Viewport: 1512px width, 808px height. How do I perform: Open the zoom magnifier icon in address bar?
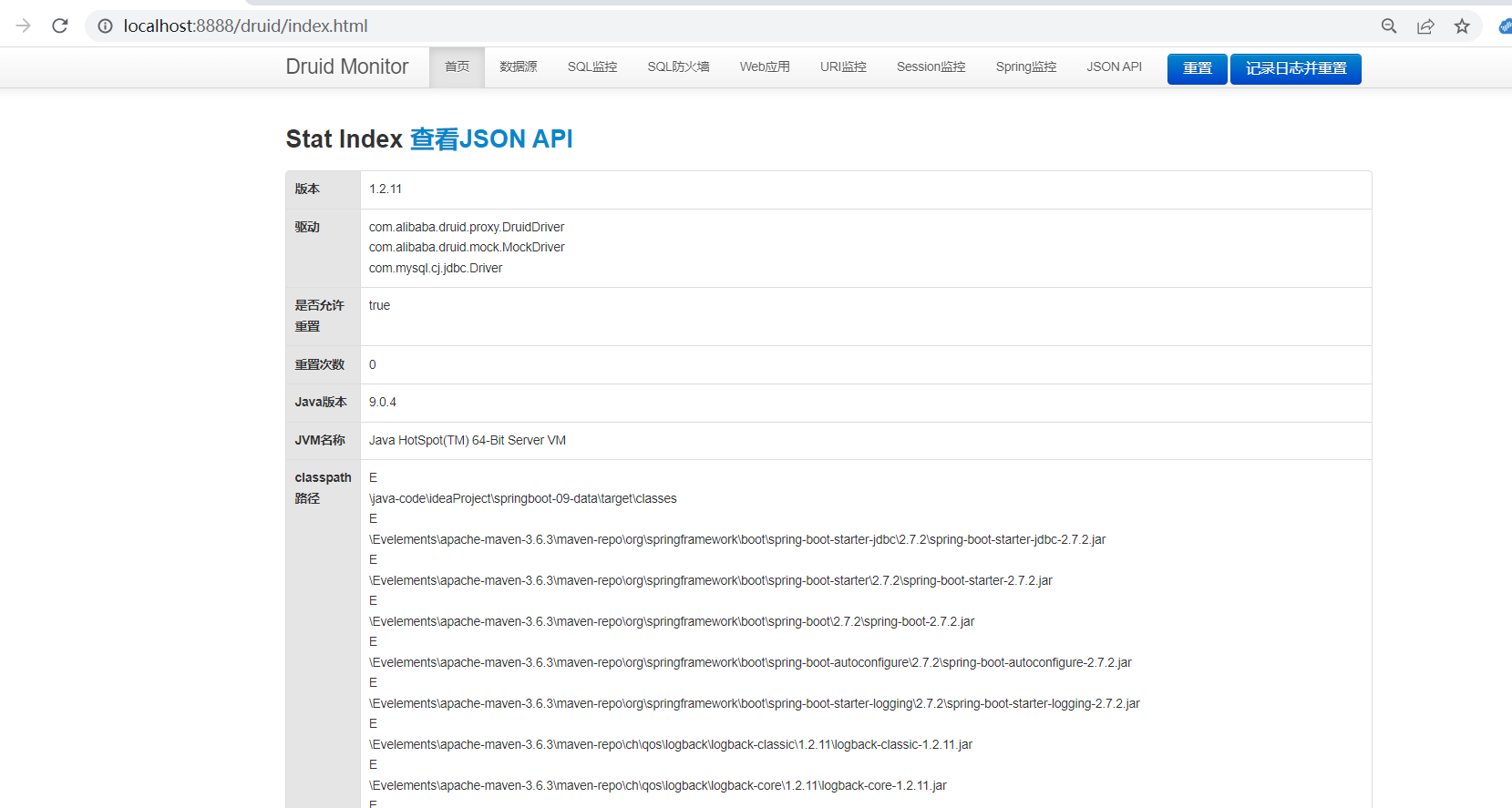coord(1389,26)
